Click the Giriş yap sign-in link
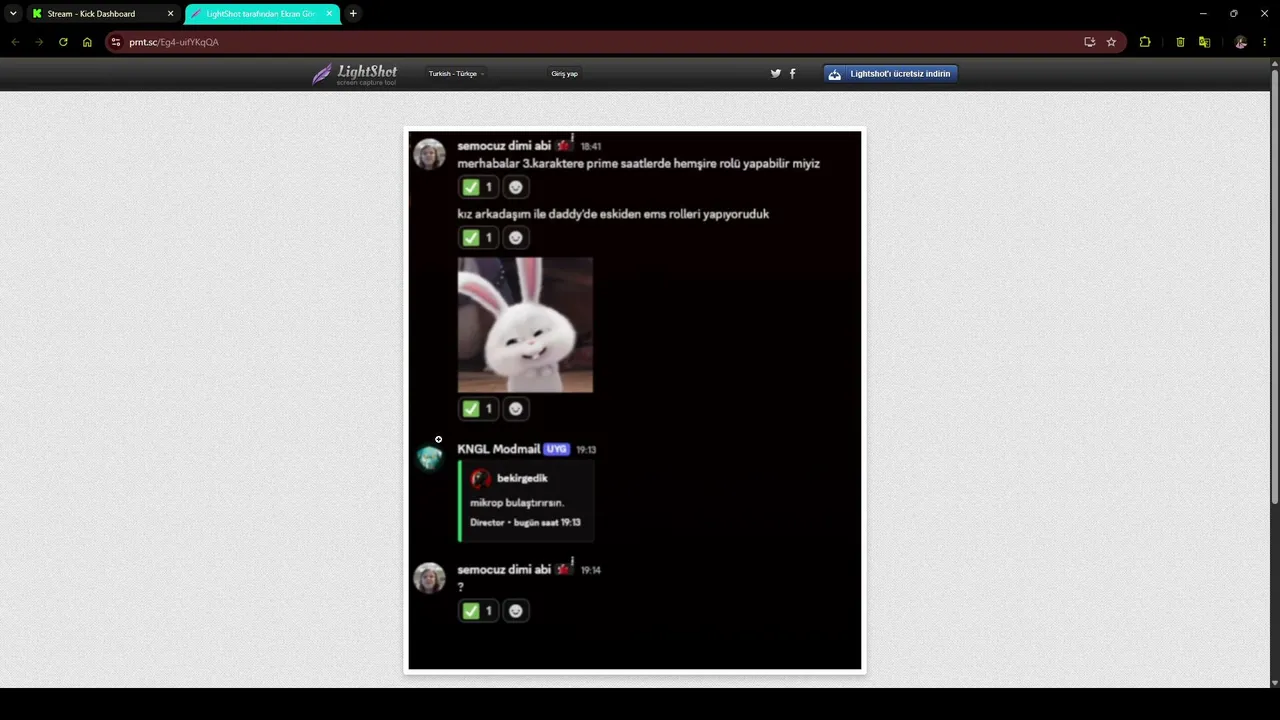1280x720 pixels. pyautogui.click(x=565, y=74)
